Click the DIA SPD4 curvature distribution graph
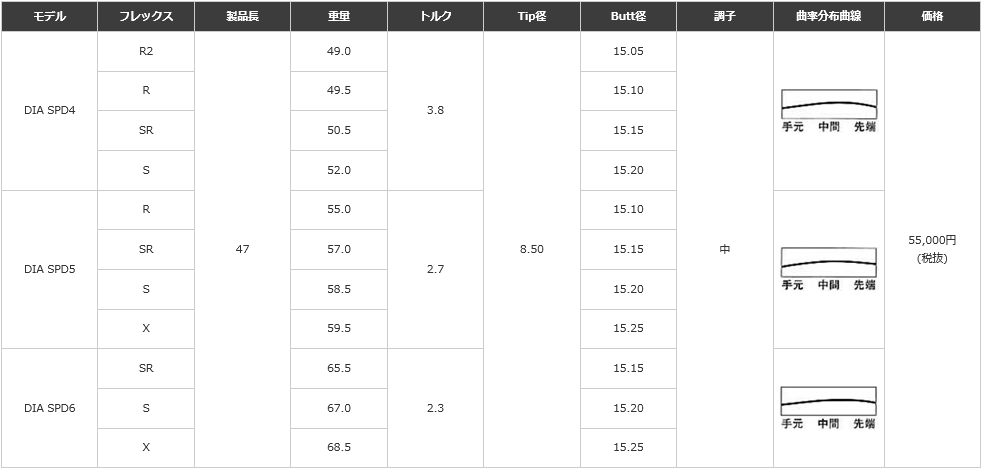 click(x=828, y=111)
